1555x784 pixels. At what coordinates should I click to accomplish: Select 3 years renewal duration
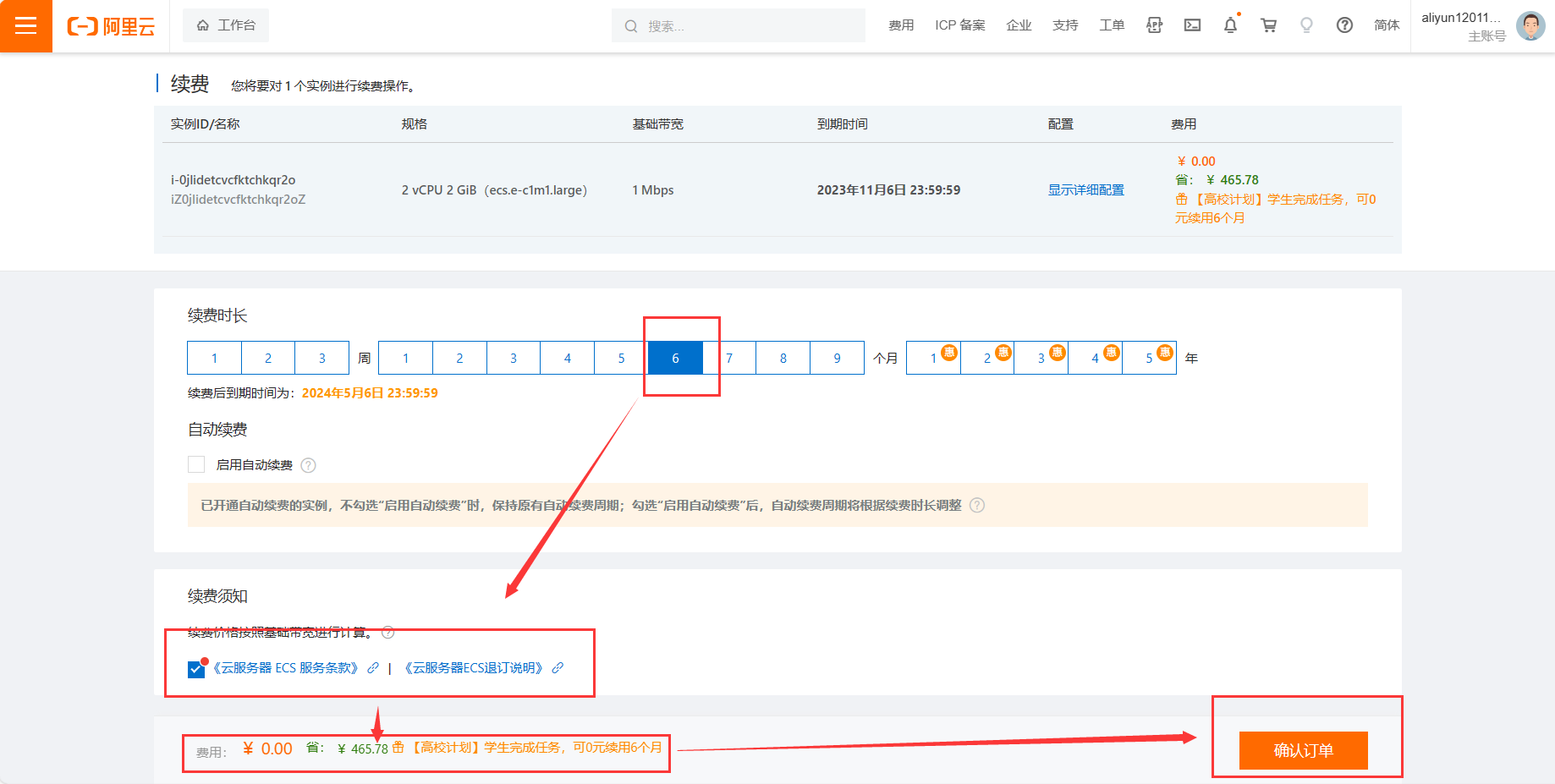coord(1041,358)
